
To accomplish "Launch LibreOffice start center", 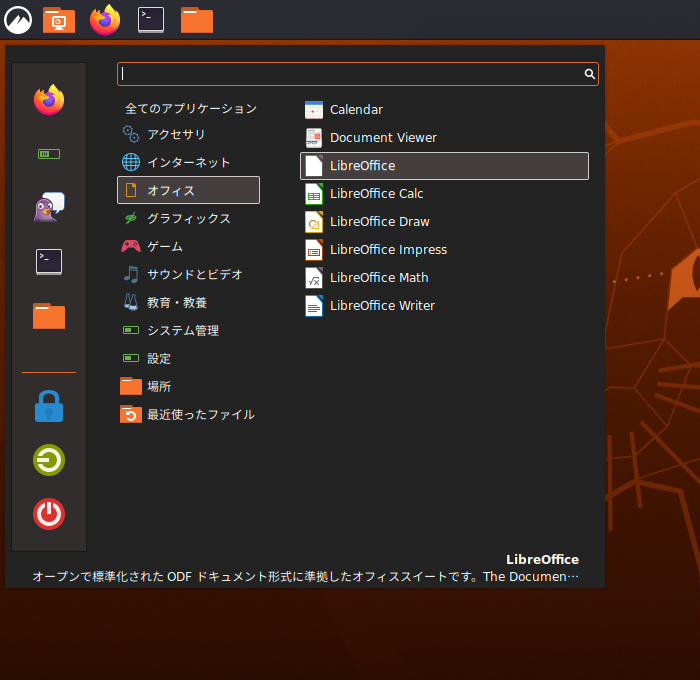I will point(445,166).
